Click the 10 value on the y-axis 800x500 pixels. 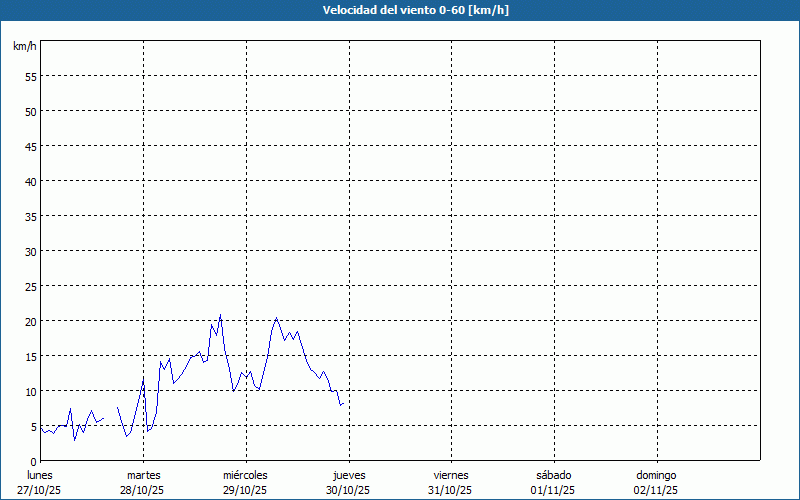tap(30, 391)
